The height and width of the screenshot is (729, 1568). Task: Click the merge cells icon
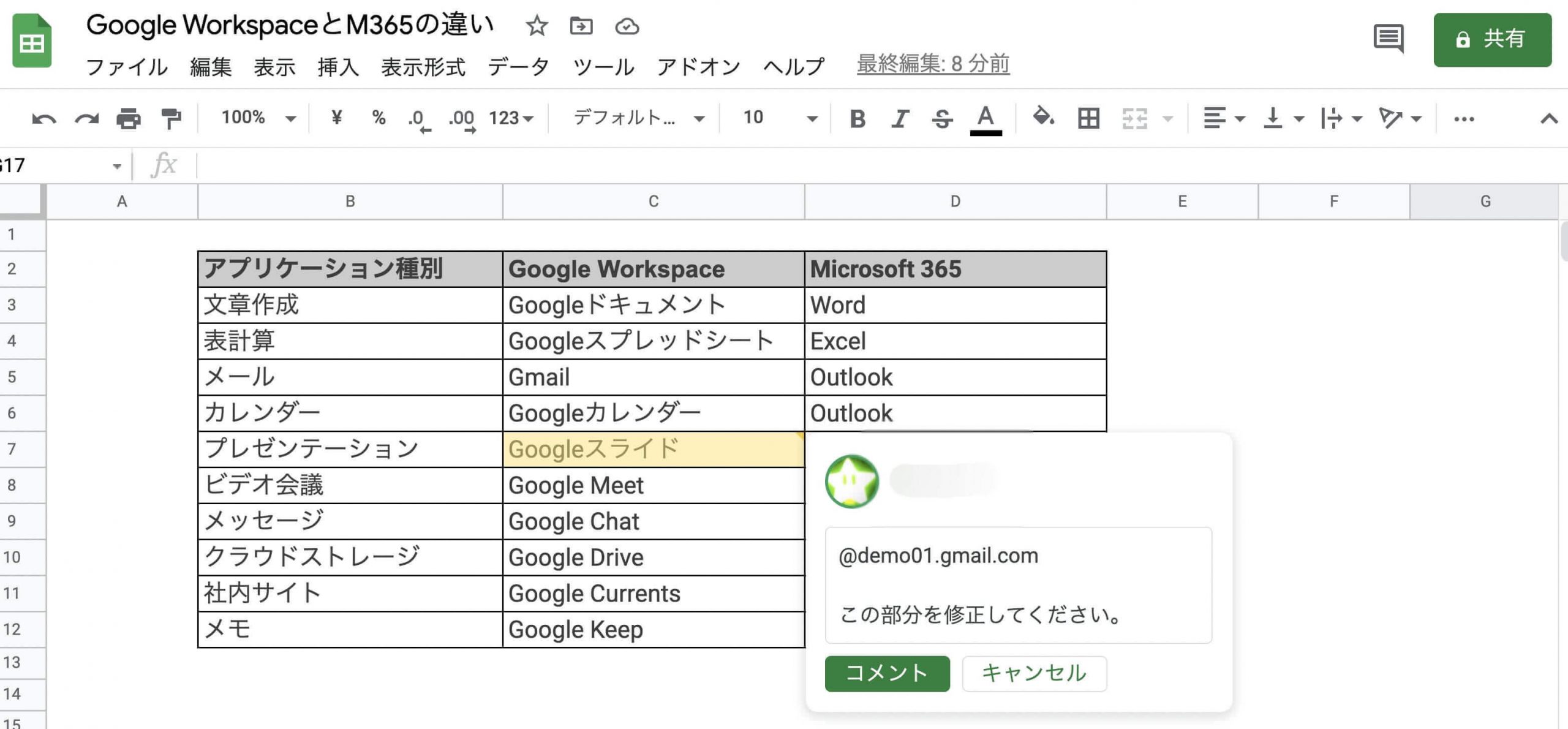coord(1134,118)
